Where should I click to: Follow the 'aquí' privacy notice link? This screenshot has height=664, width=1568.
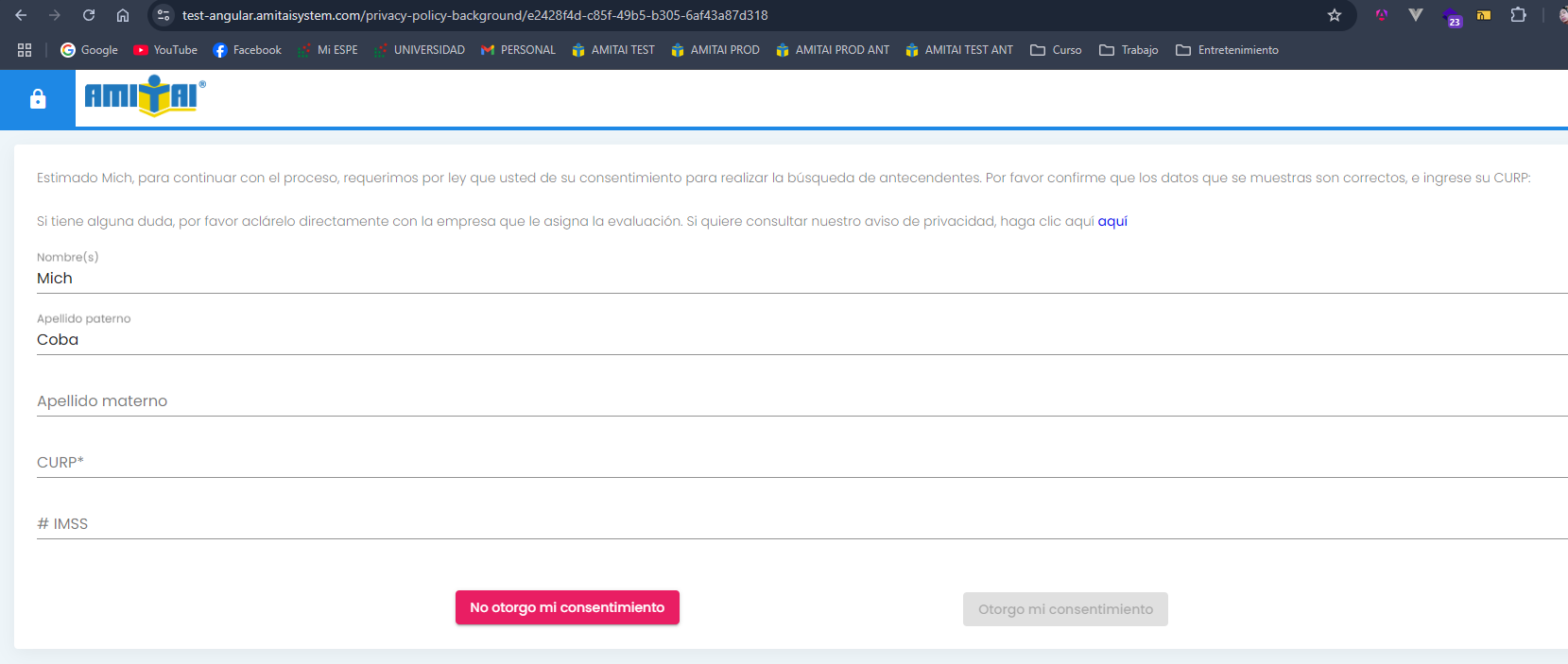[x=1112, y=221]
